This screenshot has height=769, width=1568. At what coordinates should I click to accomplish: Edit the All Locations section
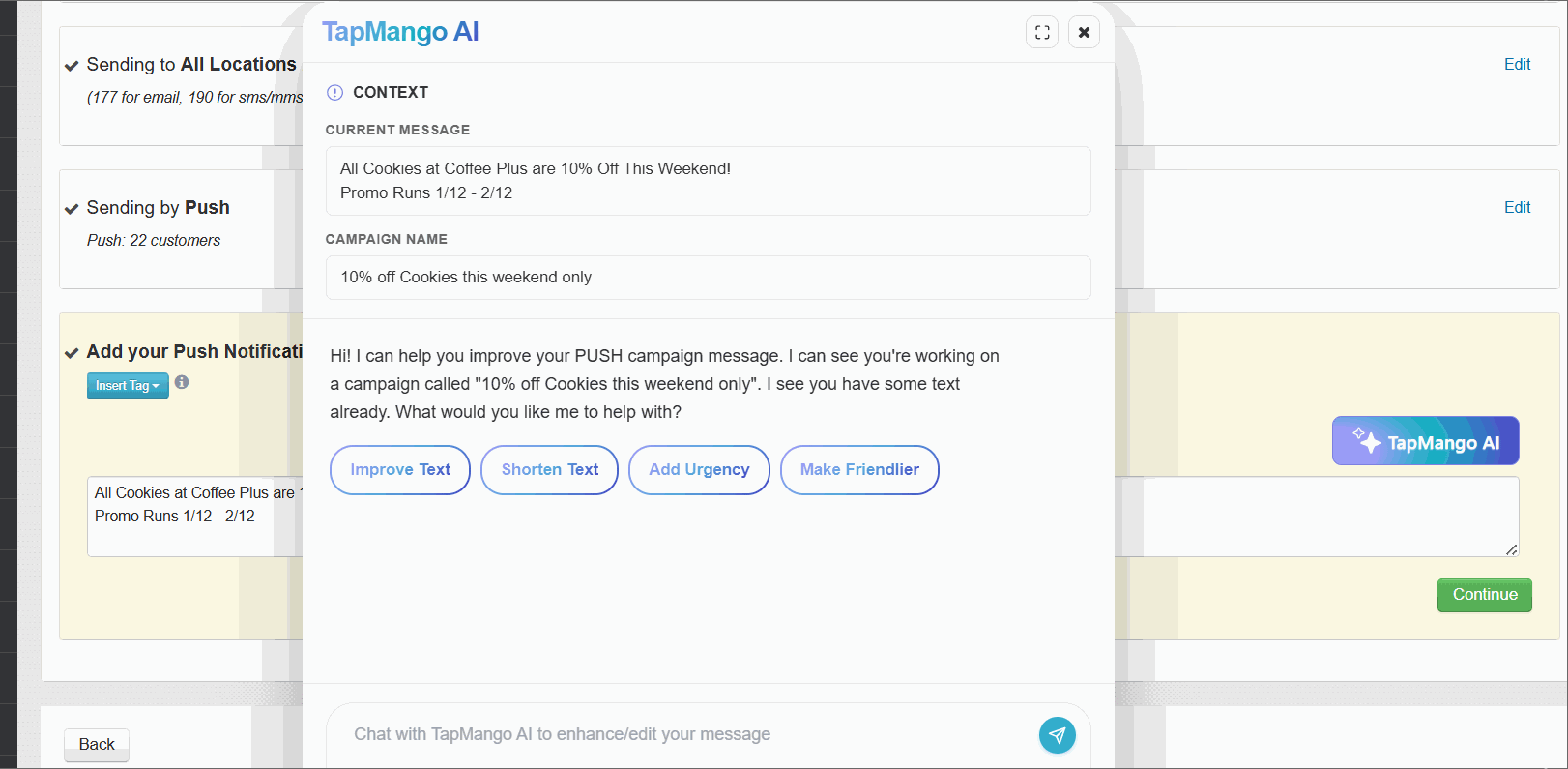[x=1517, y=64]
